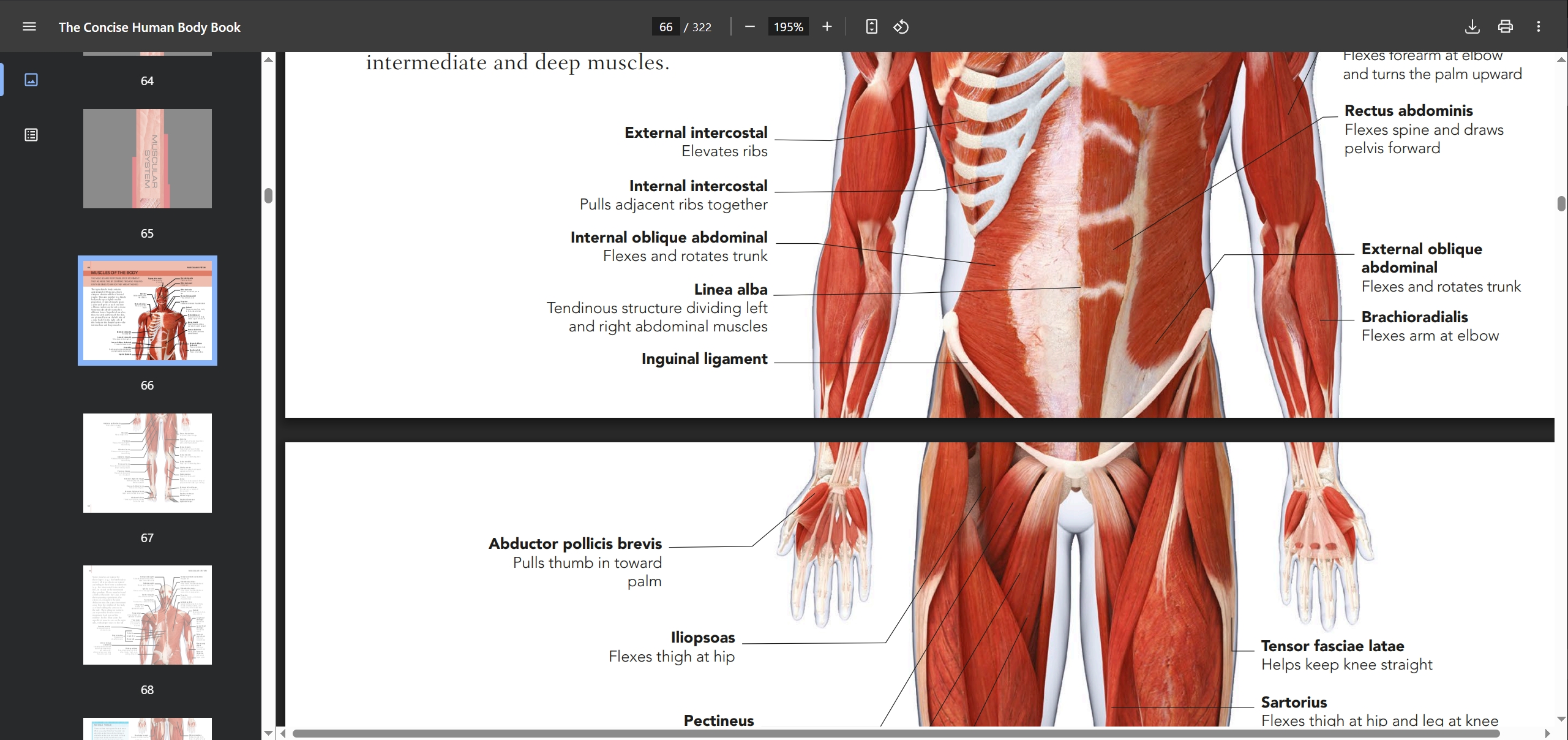The image size is (1568, 740).
Task: Click the zoom in plus button
Action: pos(827,26)
